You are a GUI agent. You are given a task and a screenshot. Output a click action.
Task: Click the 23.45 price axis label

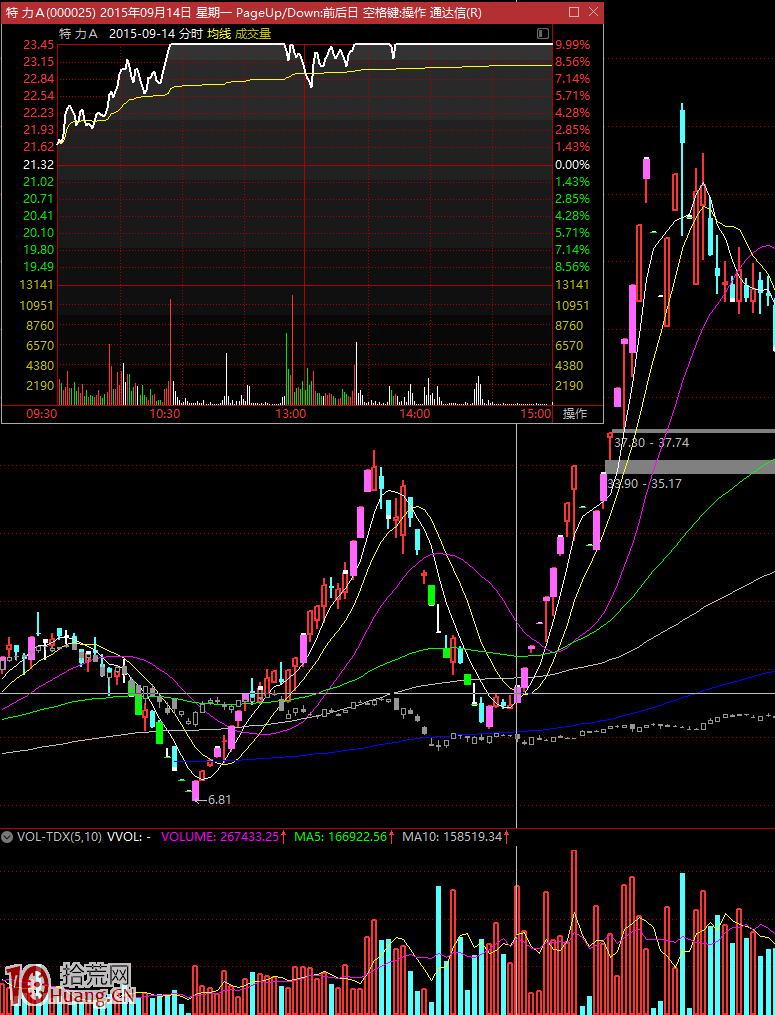pyautogui.click(x=38, y=45)
